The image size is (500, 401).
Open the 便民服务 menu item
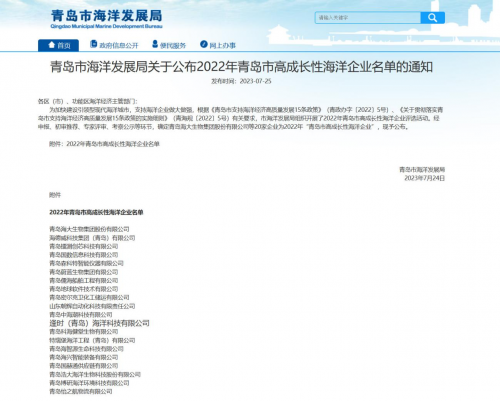tap(169, 45)
